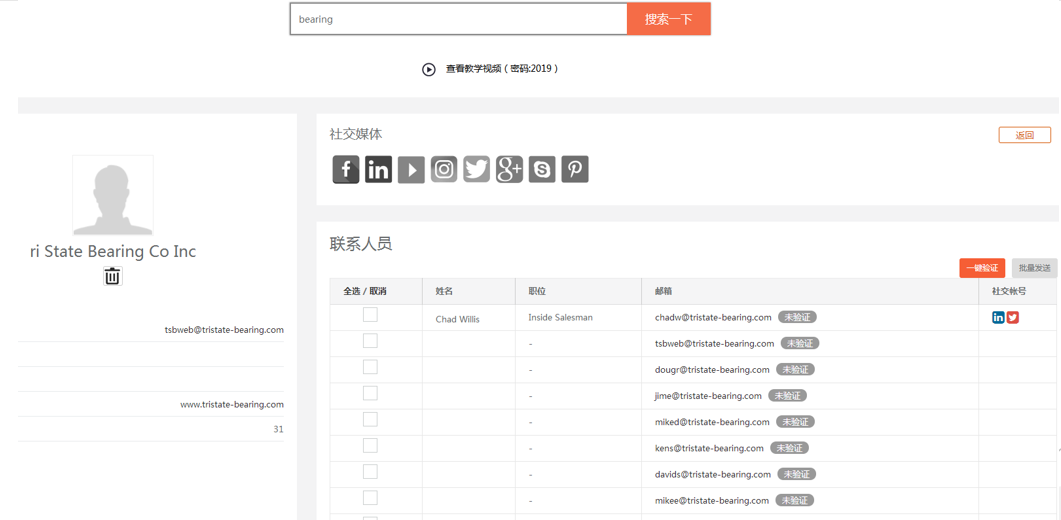Click the YouTube play icon

click(411, 169)
